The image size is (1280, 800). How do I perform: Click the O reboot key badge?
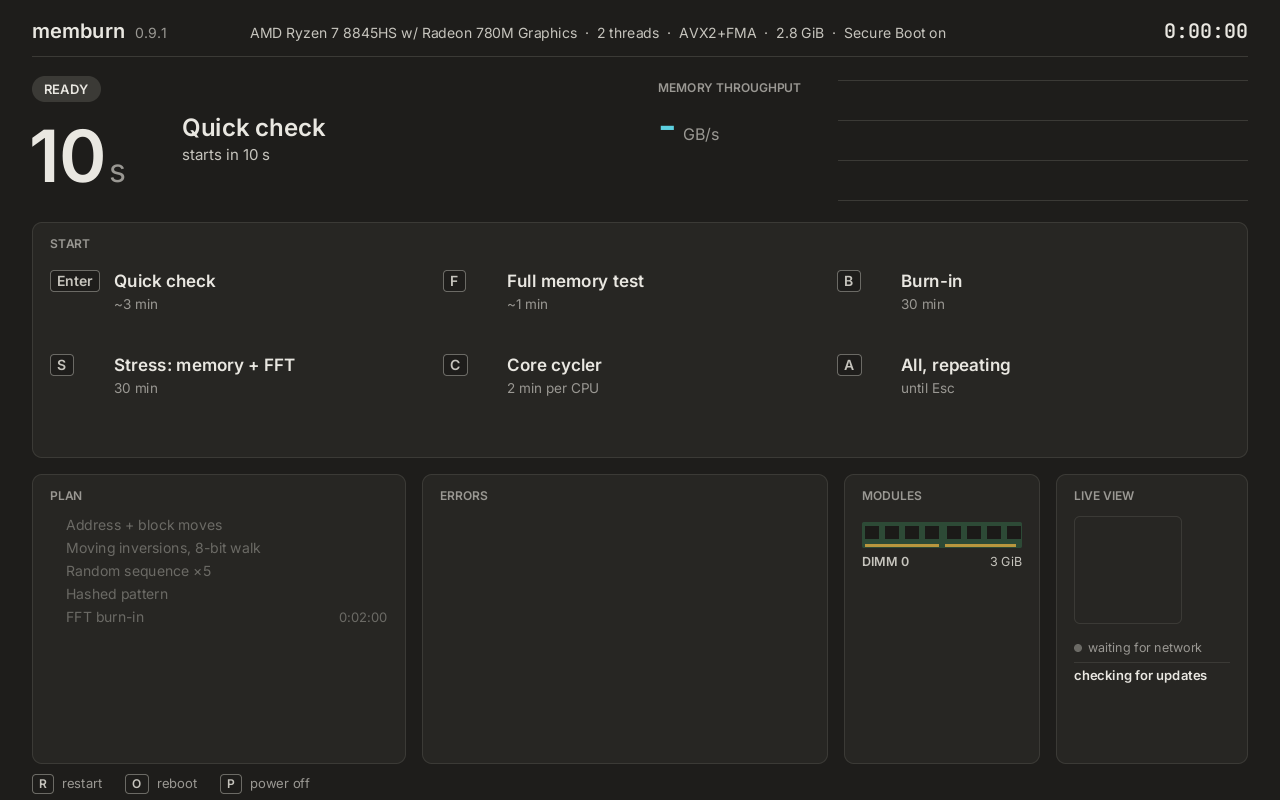[x=137, y=784]
